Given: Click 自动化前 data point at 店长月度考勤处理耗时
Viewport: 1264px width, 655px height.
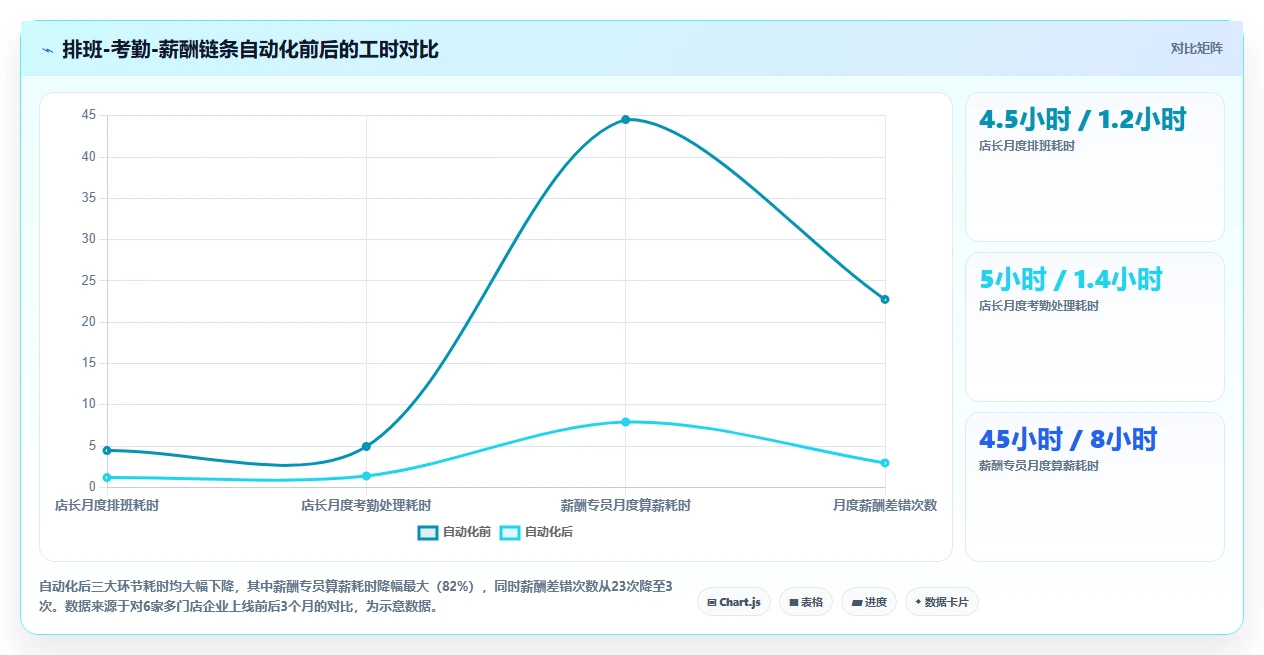Looking at the screenshot, I should click(366, 446).
